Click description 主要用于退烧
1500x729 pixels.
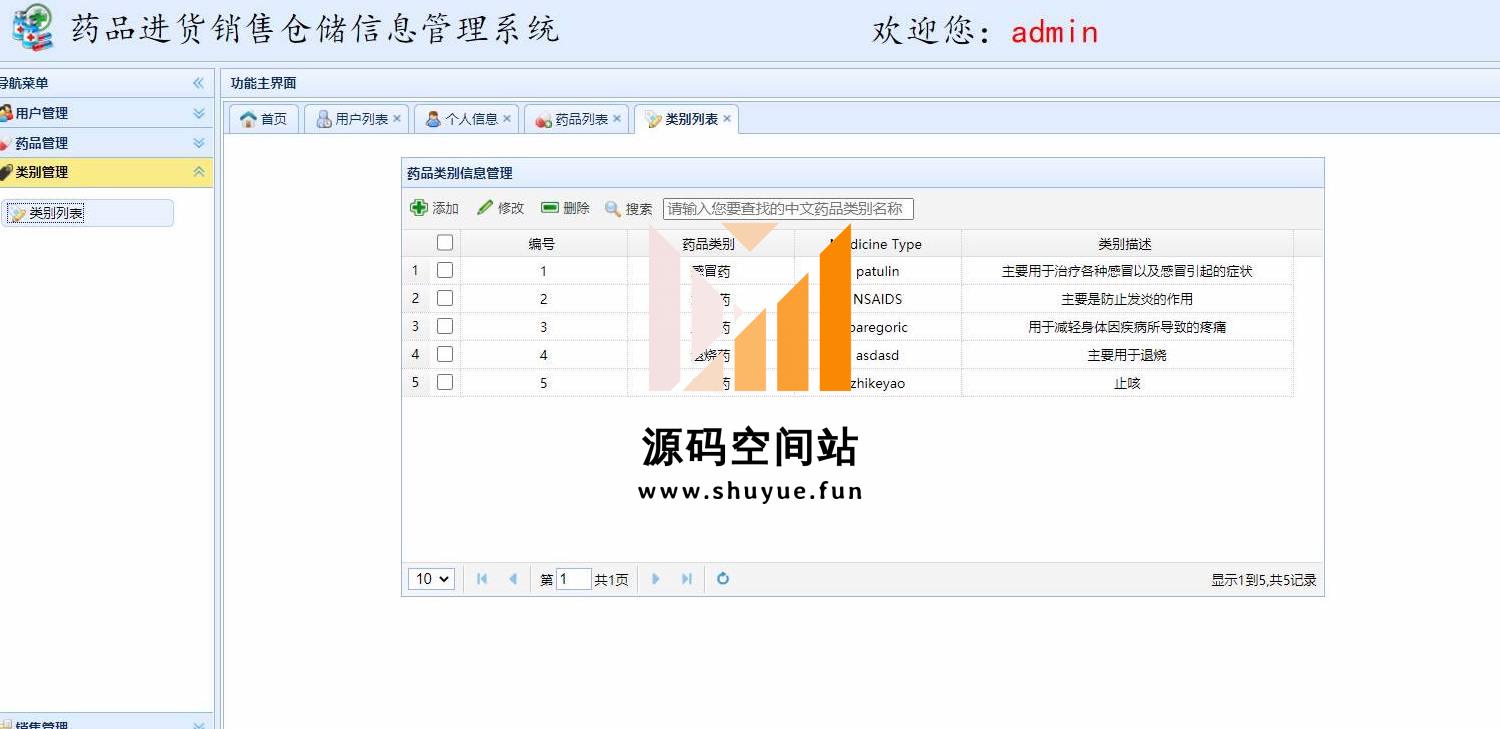pos(1127,355)
